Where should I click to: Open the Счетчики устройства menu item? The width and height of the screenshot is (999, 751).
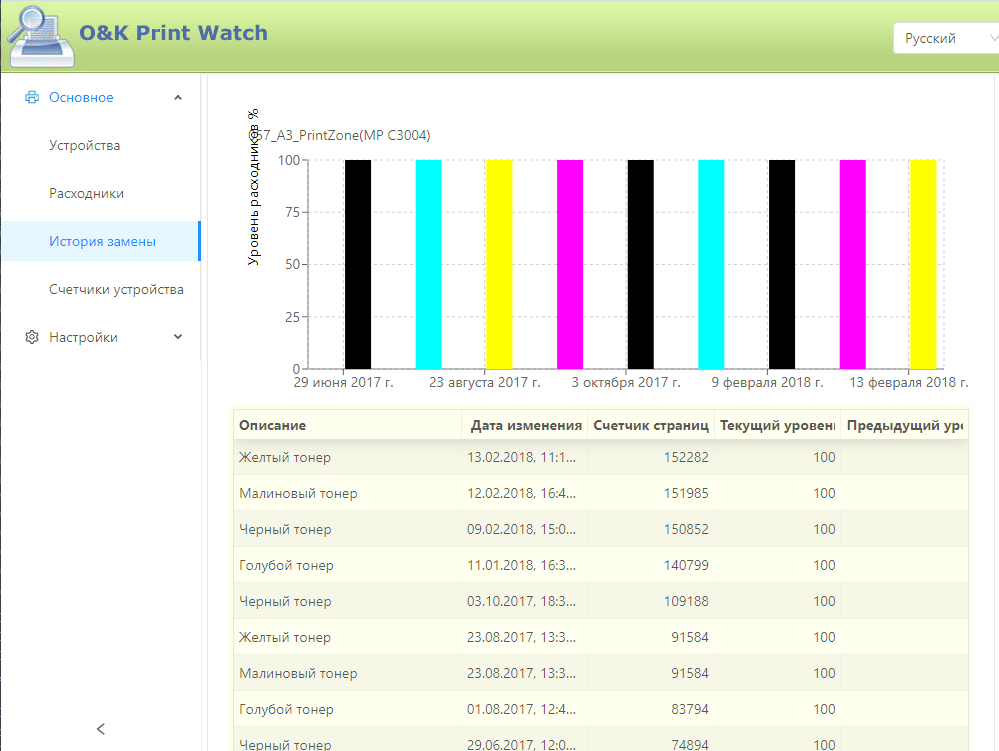coord(116,289)
